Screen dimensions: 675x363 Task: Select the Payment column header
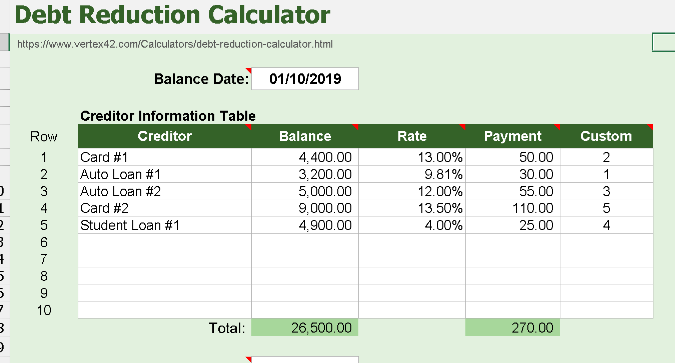513,136
